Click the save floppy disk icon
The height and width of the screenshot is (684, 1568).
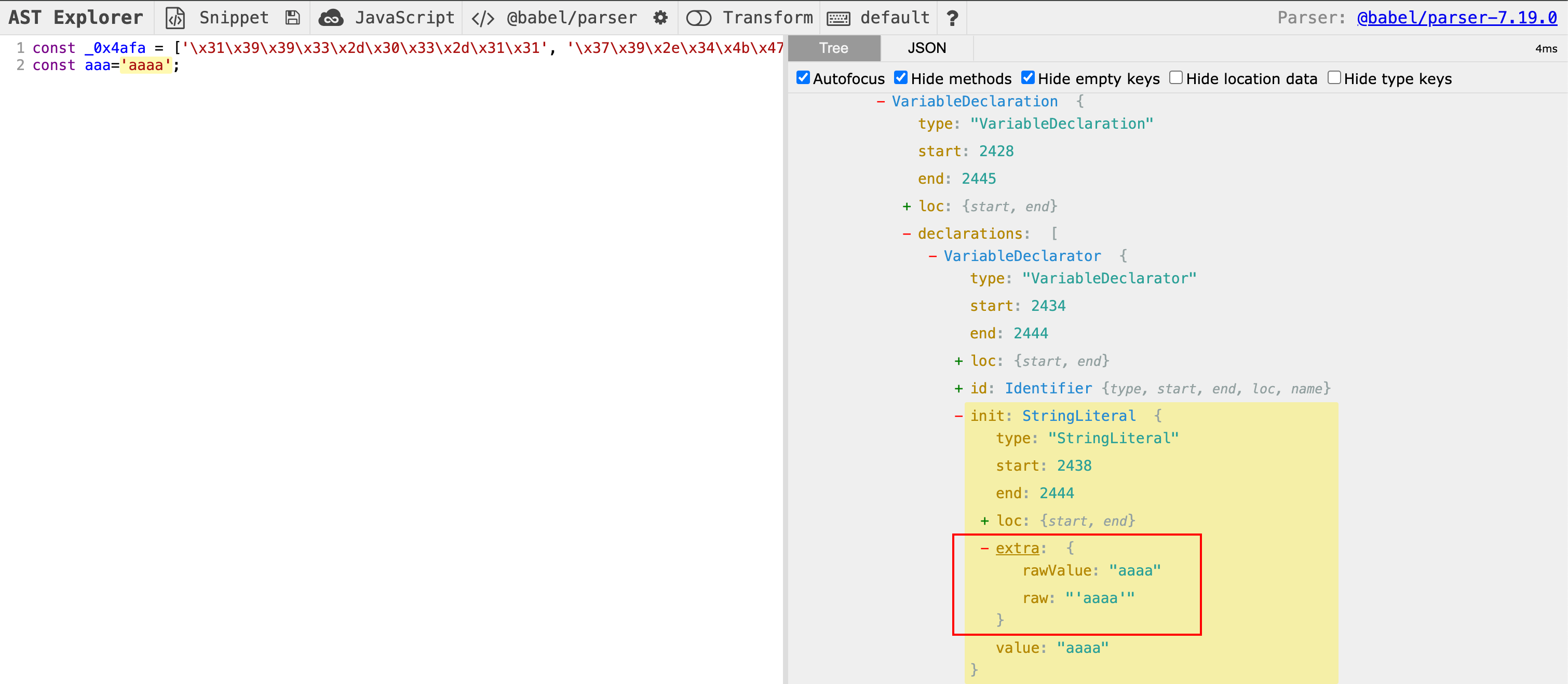click(293, 18)
